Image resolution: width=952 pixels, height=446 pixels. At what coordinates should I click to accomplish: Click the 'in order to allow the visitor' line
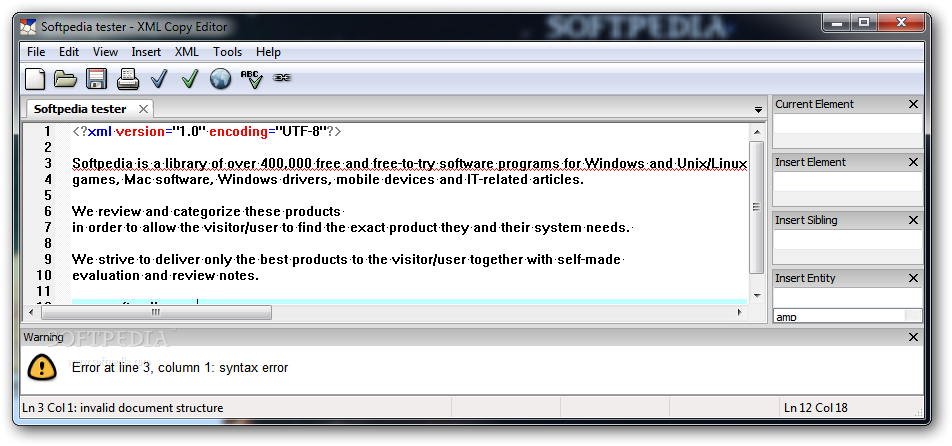pos(352,228)
